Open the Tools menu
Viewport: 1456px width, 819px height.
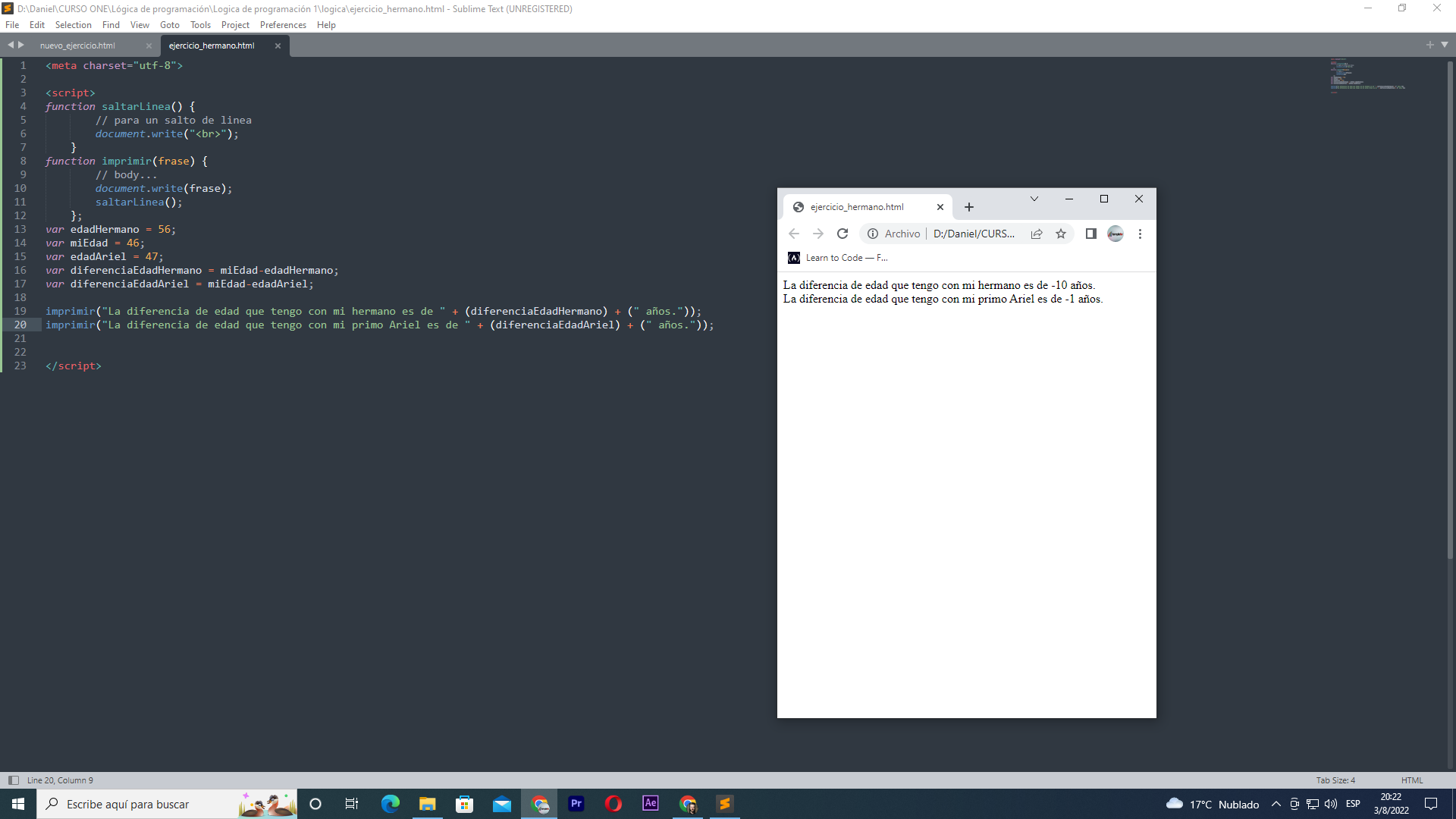pyautogui.click(x=201, y=25)
